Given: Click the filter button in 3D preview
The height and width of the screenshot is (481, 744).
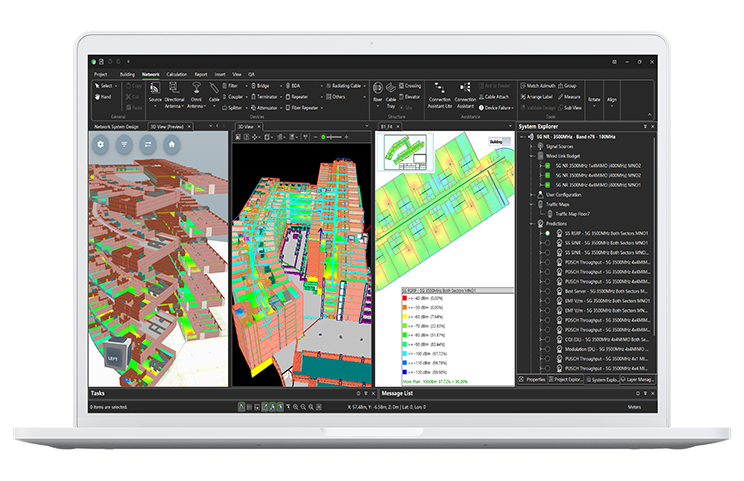Looking at the screenshot, I should [124, 144].
